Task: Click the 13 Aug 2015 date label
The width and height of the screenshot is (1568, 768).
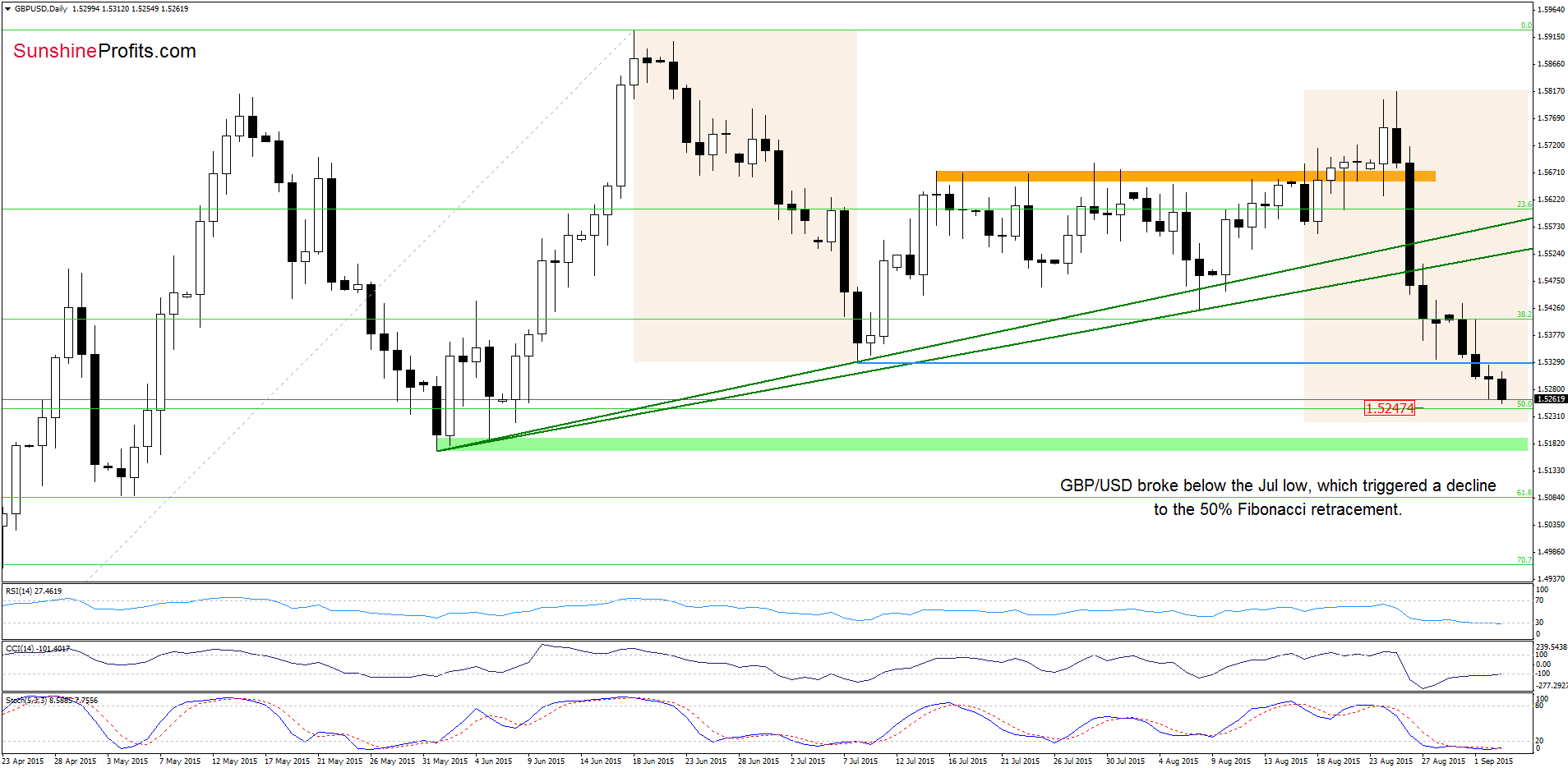Action: click(x=1285, y=761)
